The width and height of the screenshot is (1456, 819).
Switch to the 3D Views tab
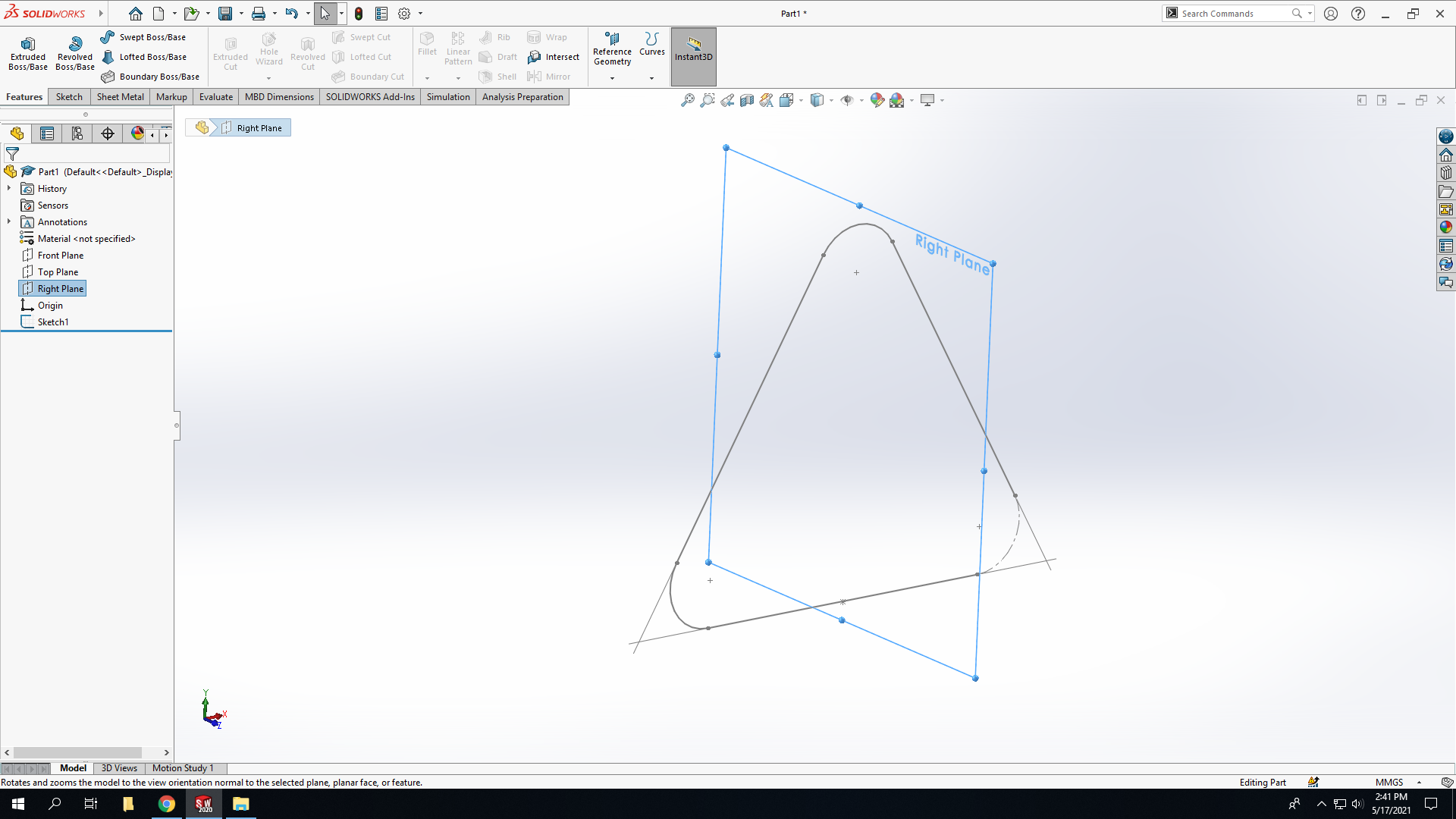119,768
